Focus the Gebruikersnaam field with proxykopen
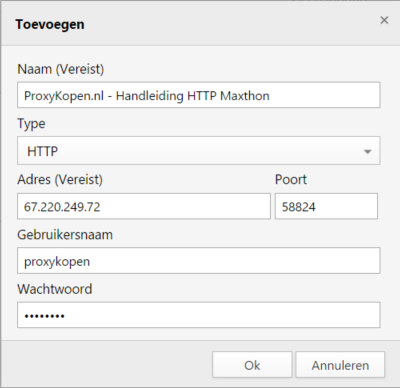Viewport: 400px width, 388px height. [199, 261]
